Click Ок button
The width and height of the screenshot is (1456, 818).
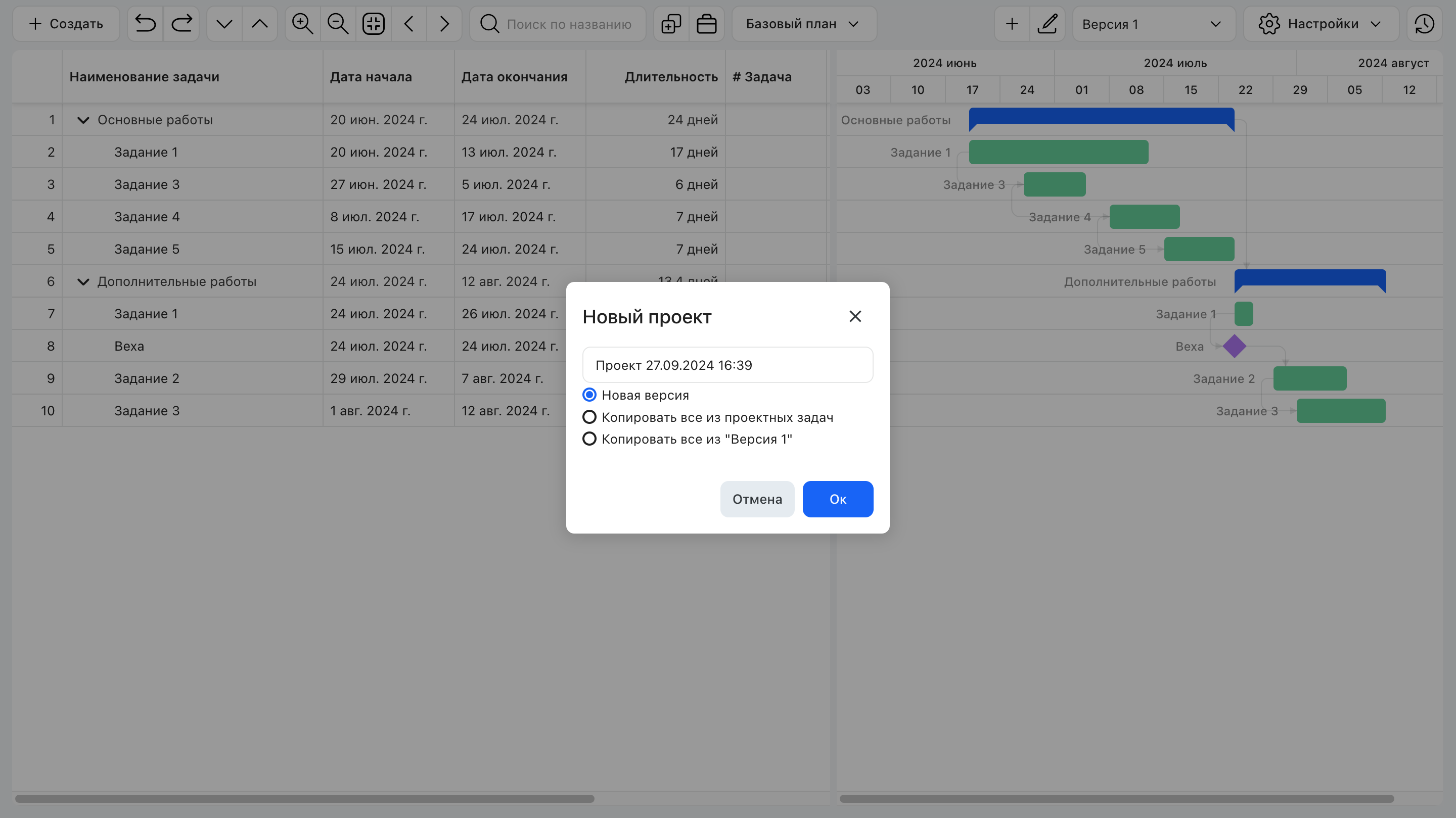[x=838, y=499]
